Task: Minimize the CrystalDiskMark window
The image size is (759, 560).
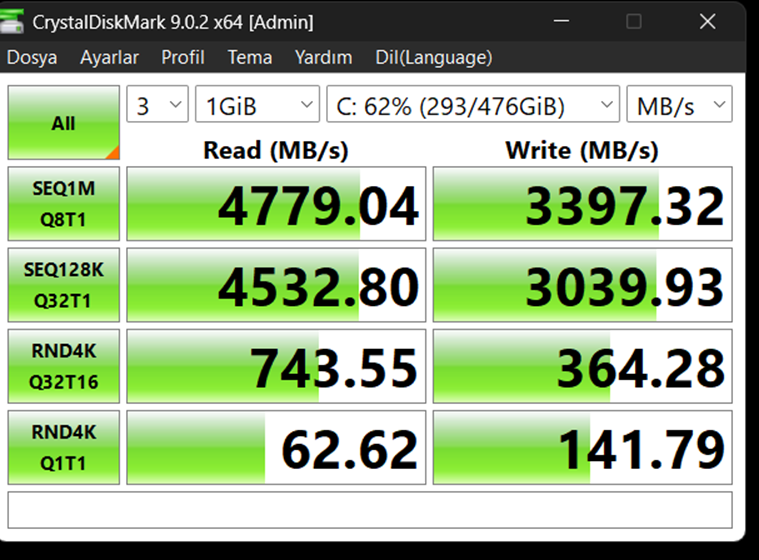Action: click(x=561, y=21)
